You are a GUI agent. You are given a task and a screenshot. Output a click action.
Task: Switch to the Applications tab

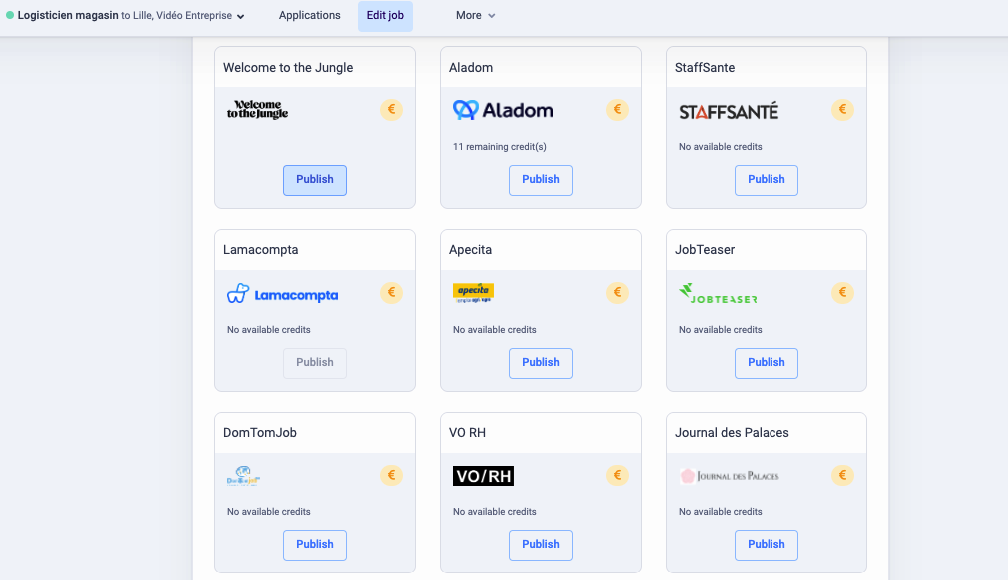(310, 16)
